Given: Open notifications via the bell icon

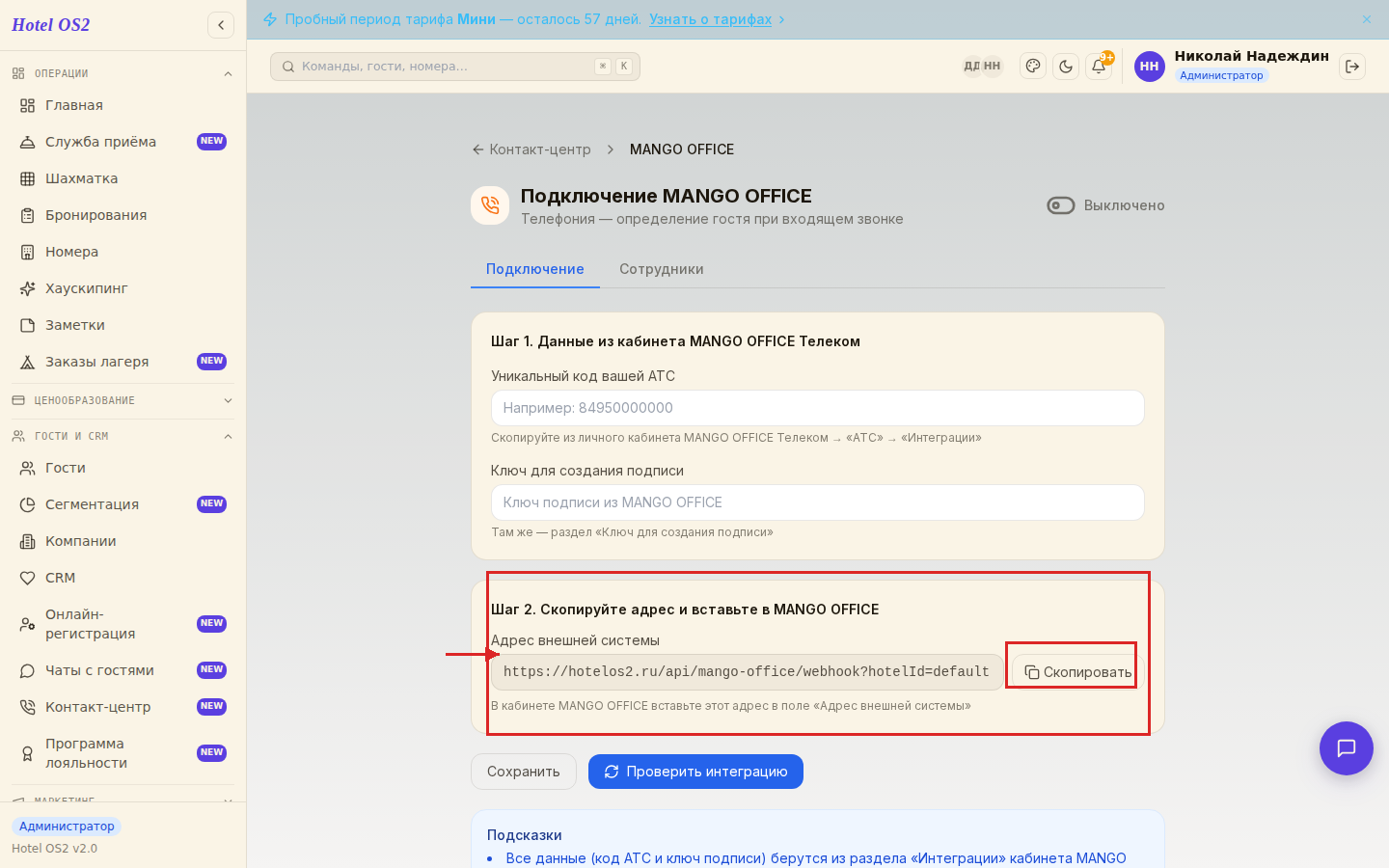Looking at the screenshot, I should pyautogui.click(x=1099, y=67).
